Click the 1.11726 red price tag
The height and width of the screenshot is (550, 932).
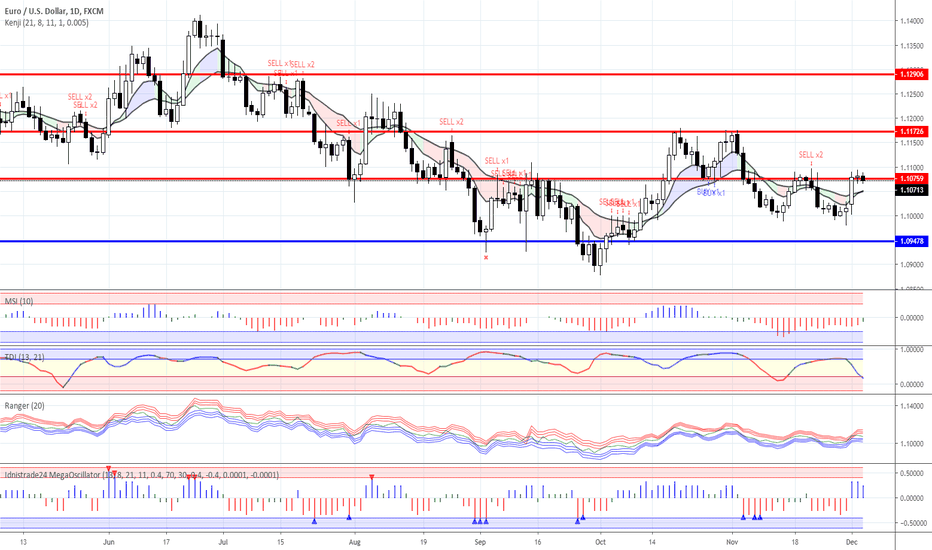(911, 131)
